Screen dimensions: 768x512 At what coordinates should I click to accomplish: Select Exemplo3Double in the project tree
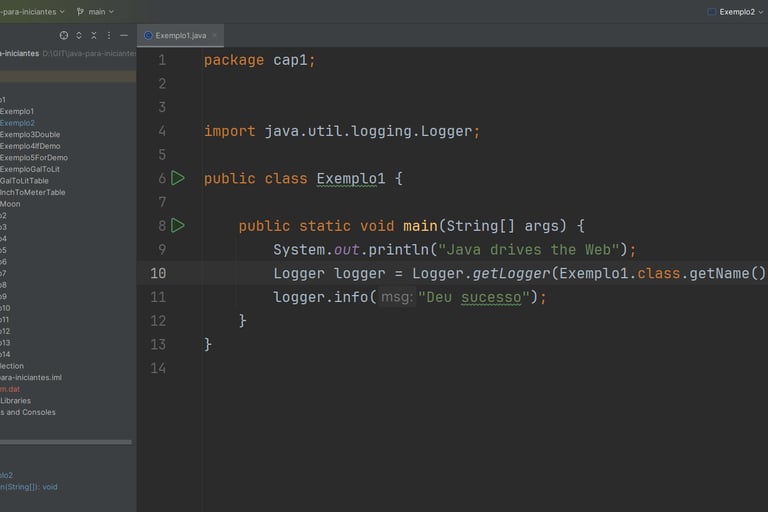tap(30, 134)
